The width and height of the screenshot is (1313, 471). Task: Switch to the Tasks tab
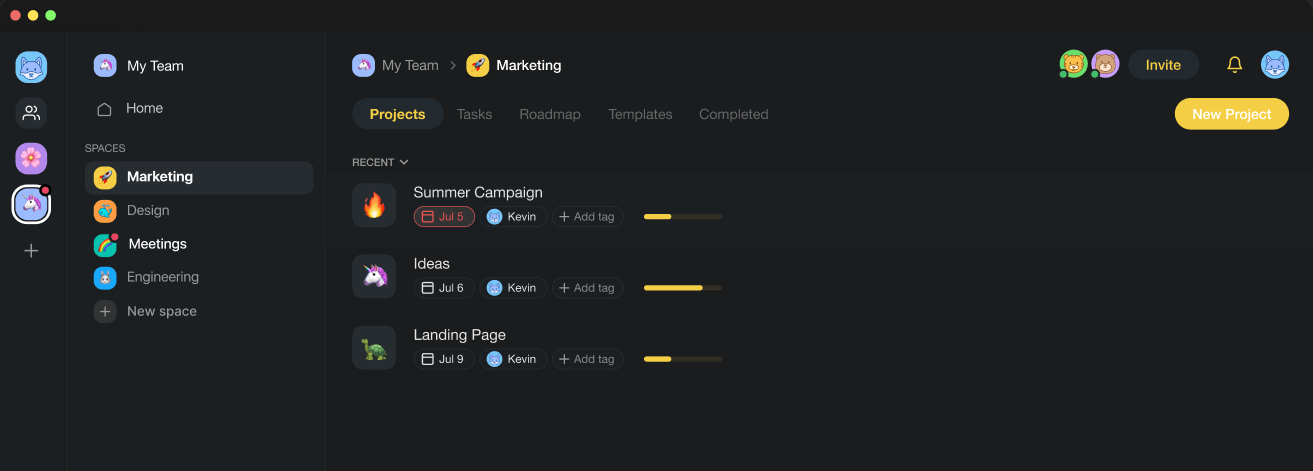click(474, 114)
